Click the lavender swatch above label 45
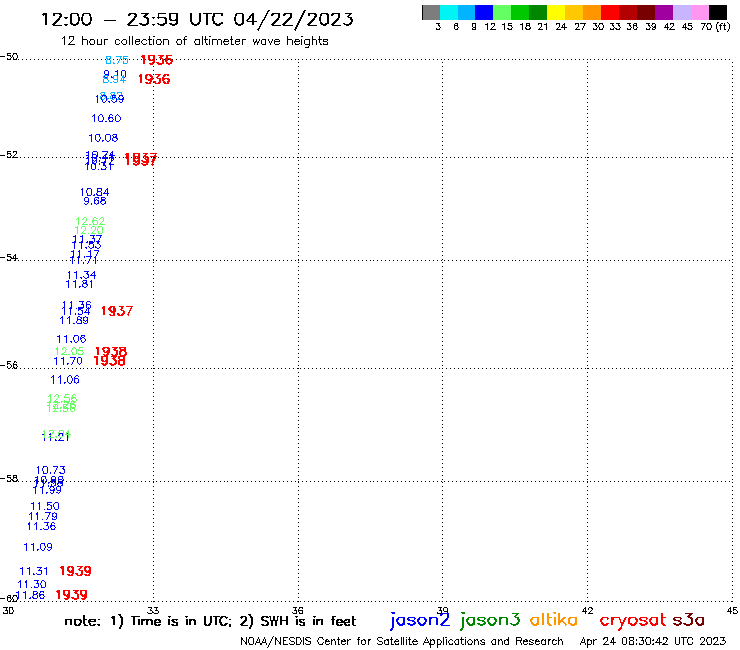 (x=682, y=12)
